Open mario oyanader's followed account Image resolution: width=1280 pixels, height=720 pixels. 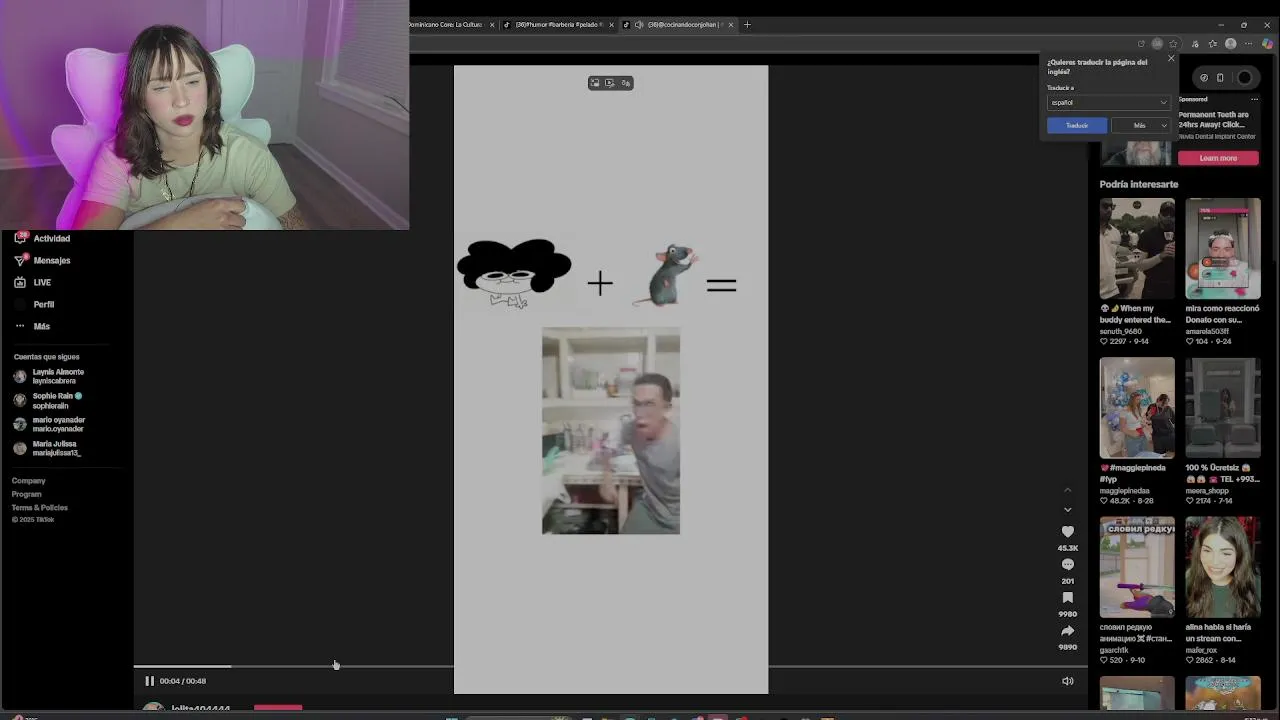[49, 424]
